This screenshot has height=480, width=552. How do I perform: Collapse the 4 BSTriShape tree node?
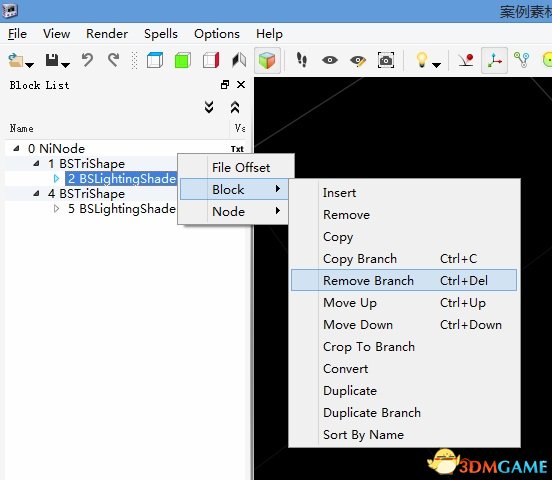(36, 193)
